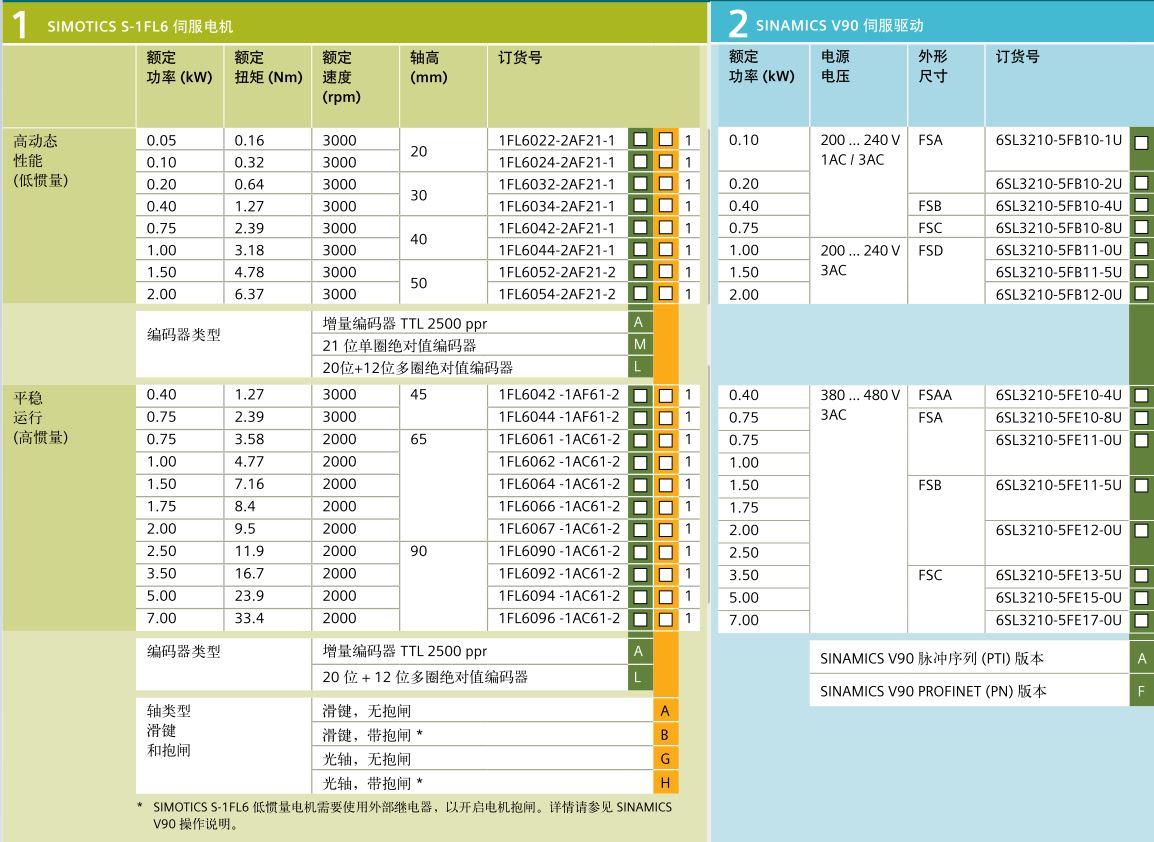This screenshot has width=1154, height=842.
Task: Select code M for 21位单圈绝对值编码器
Action: coord(640,344)
